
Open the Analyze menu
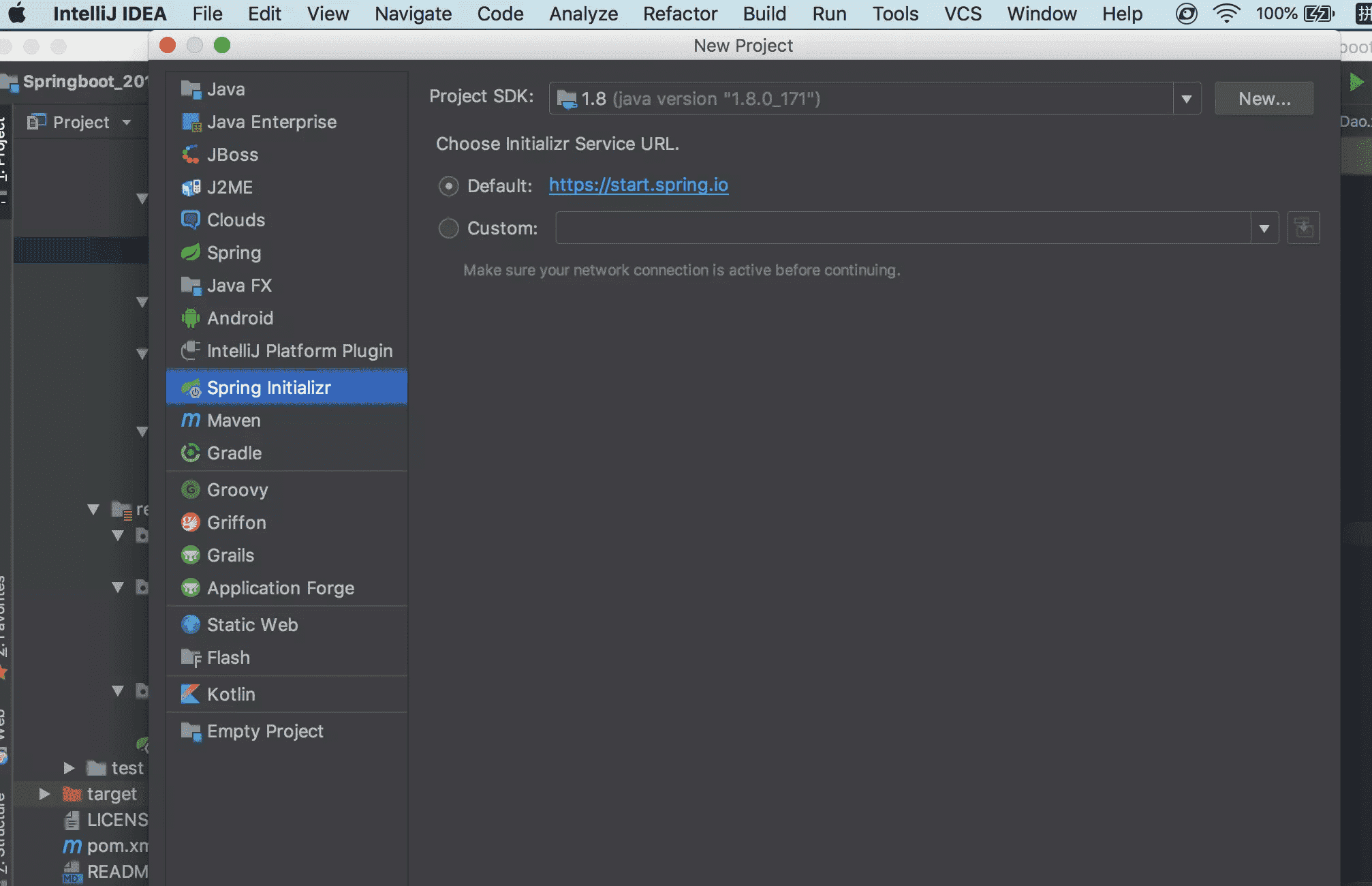583,14
